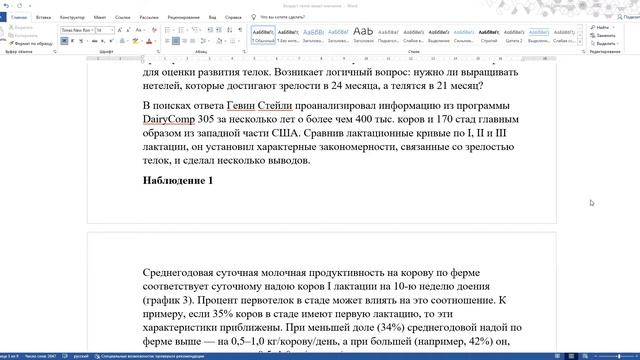Click the Undo arrow in the title bar
The image size is (640, 360).
click(6, 6)
